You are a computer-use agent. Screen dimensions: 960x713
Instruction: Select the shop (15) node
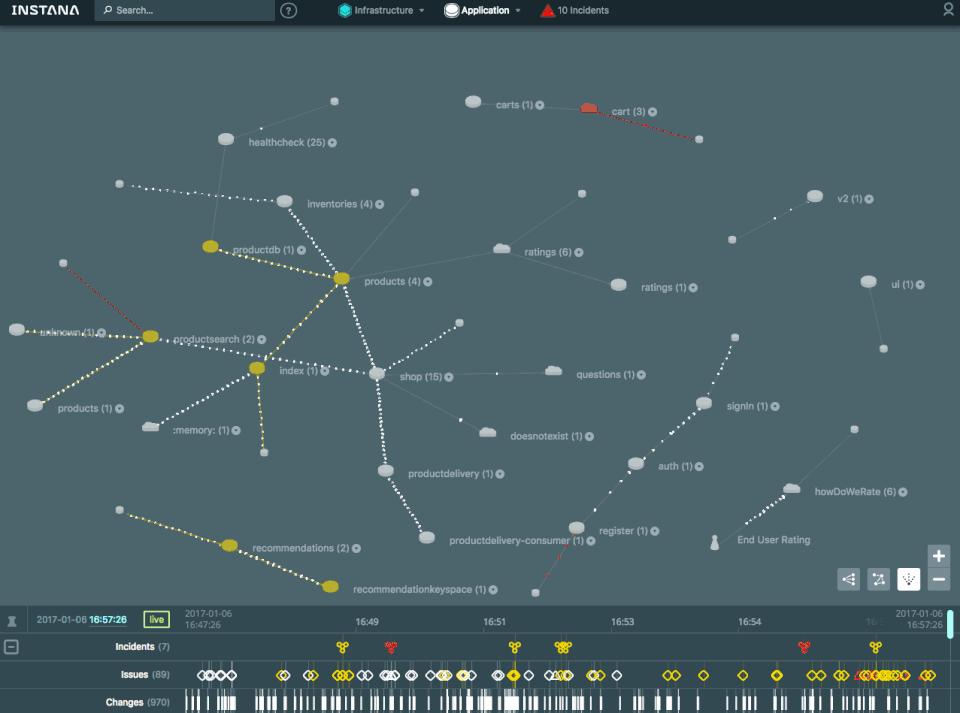click(x=377, y=373)
